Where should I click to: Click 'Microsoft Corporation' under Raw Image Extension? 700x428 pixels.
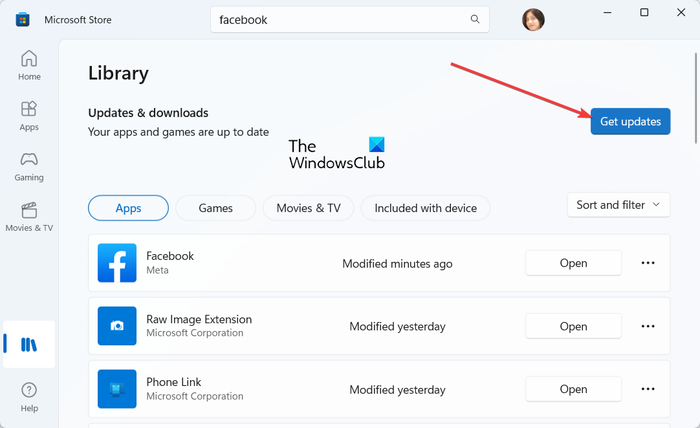tap(195, 333)
